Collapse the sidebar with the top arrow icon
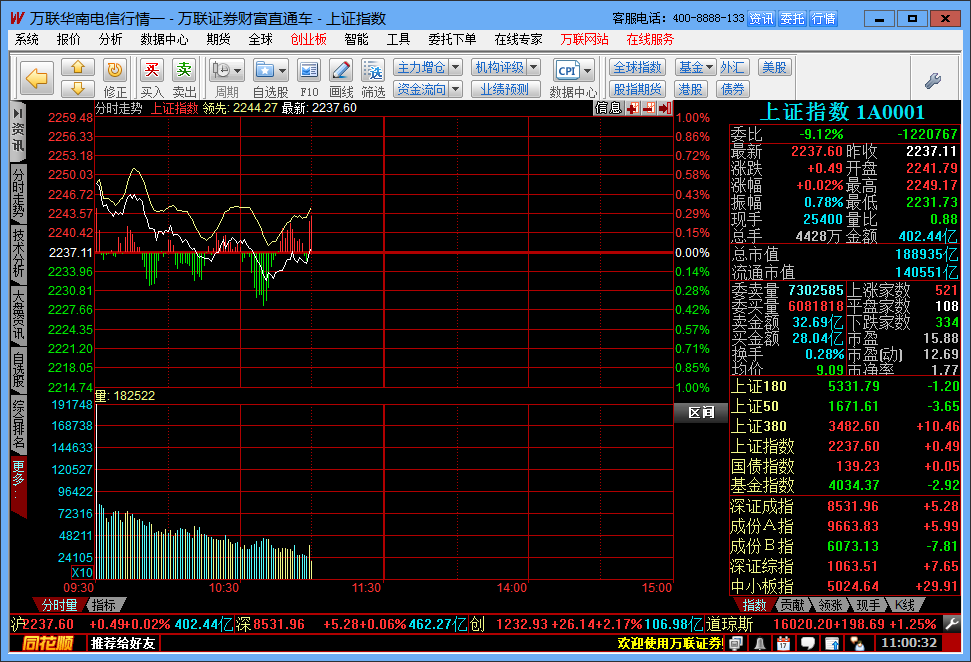The width and height of the screenshot is (971, 662). click(x=17, y=113)
